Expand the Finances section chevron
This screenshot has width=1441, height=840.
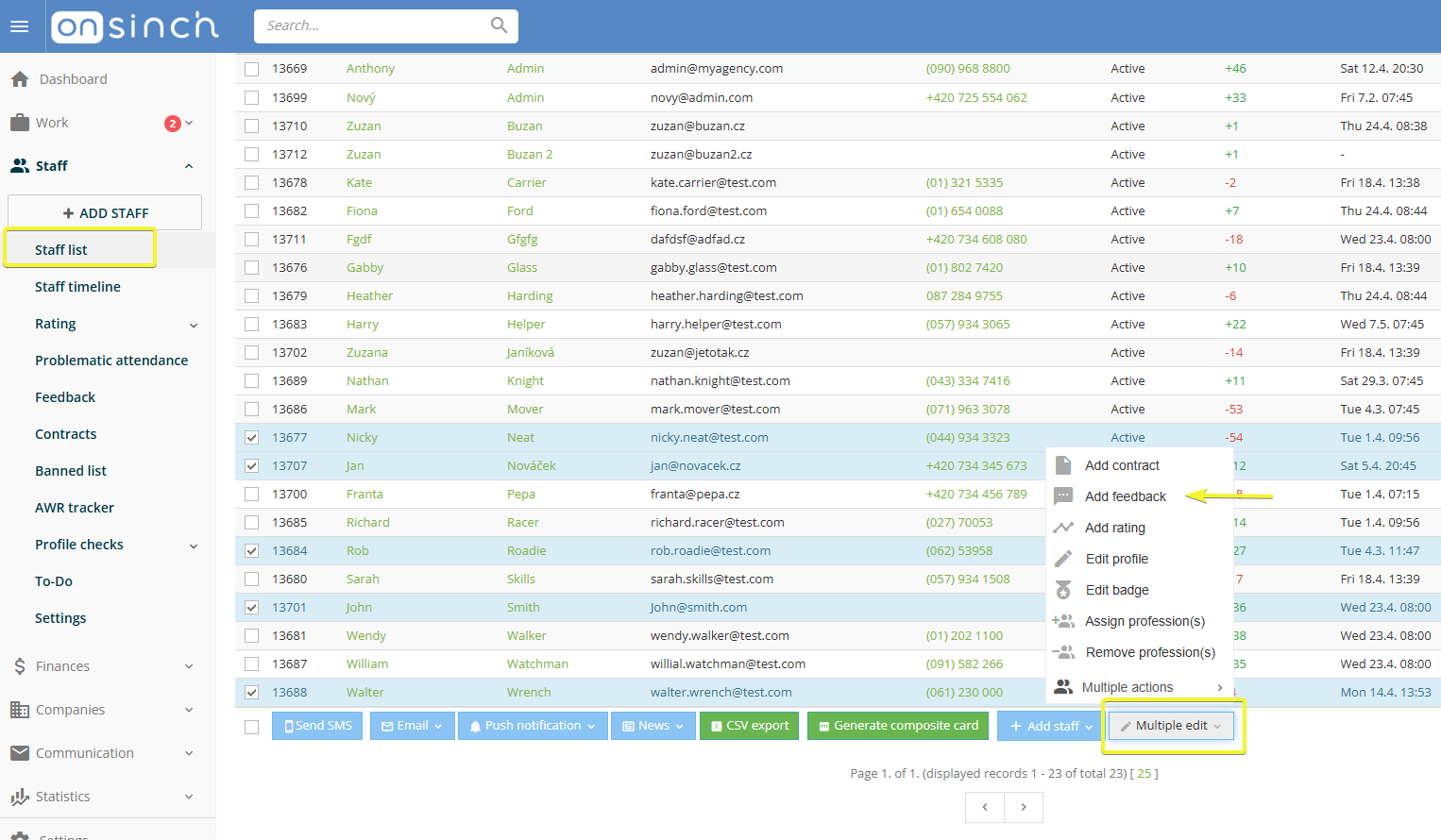(189, 666)
